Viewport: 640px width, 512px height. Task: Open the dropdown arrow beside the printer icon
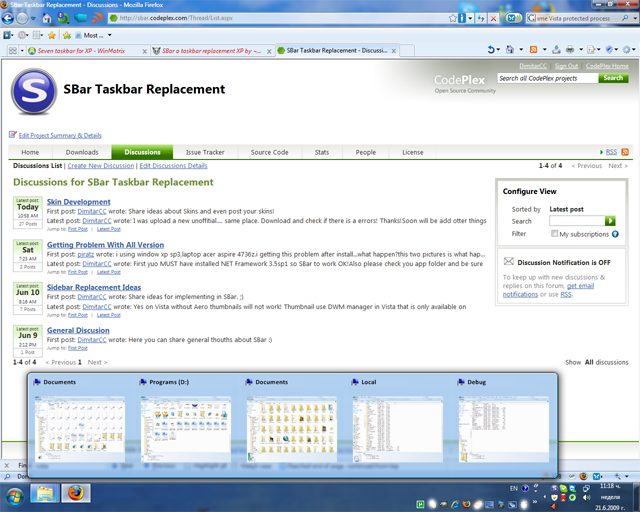[580, 50]
